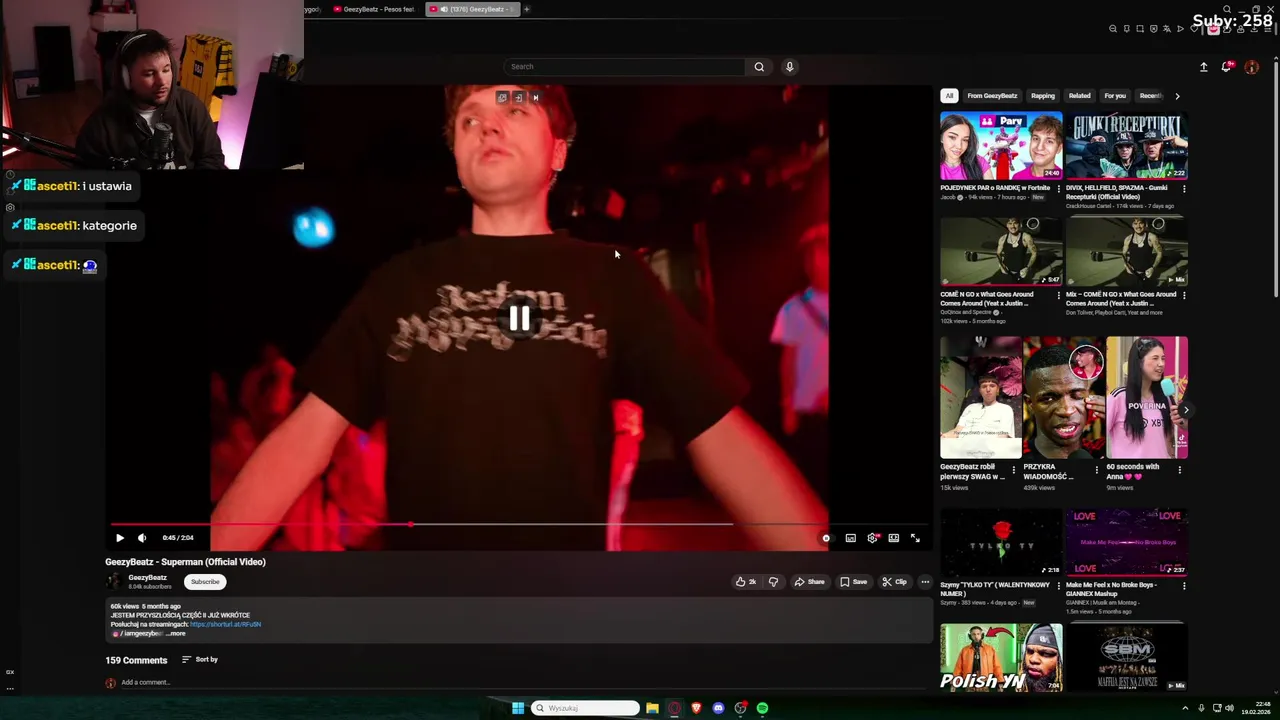Viewport: 1280px width, 720px height.
Task: Open more actions three-dot menu under video
Action: pos(925,582)
